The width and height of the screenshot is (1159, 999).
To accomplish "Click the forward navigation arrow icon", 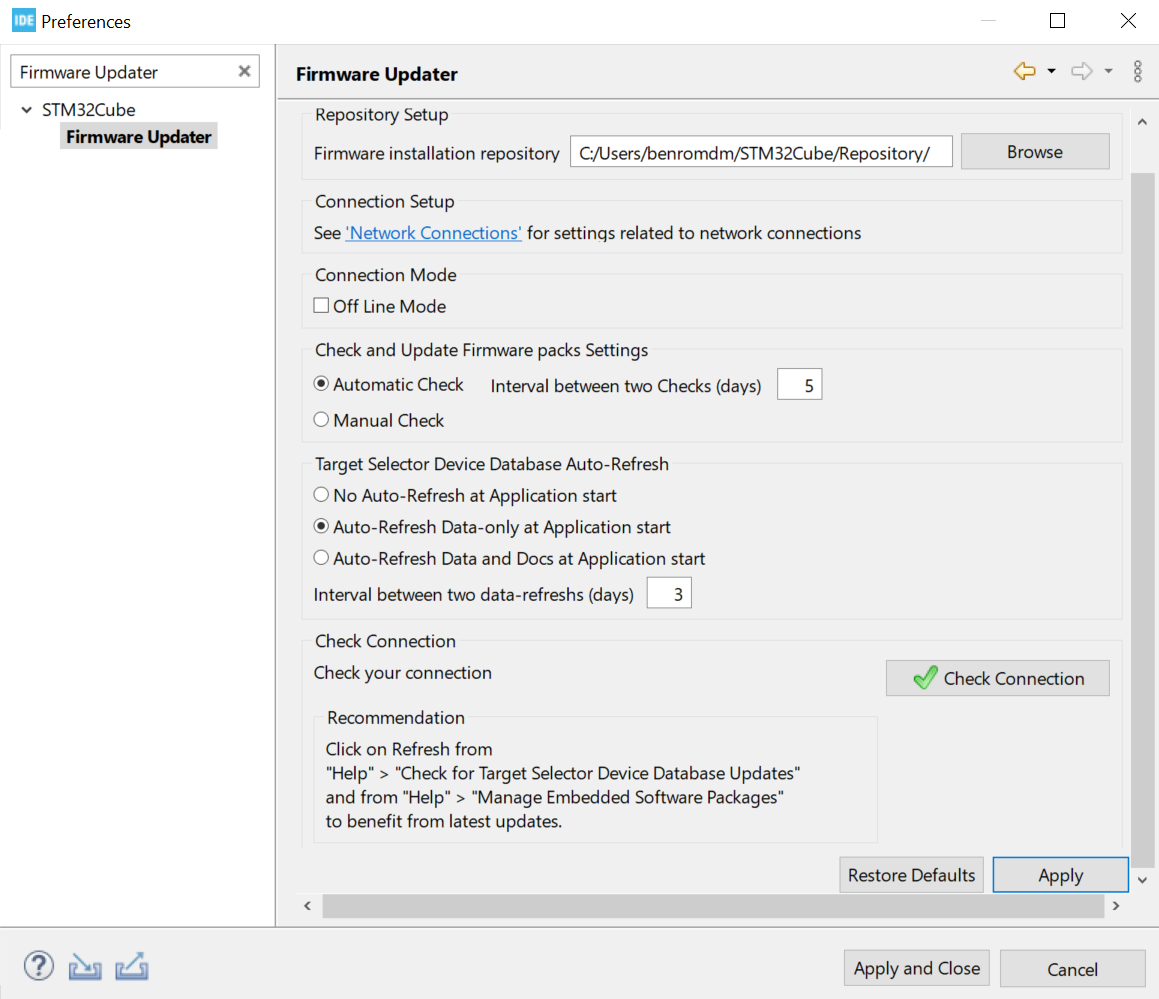I will tap(1081, 71).
